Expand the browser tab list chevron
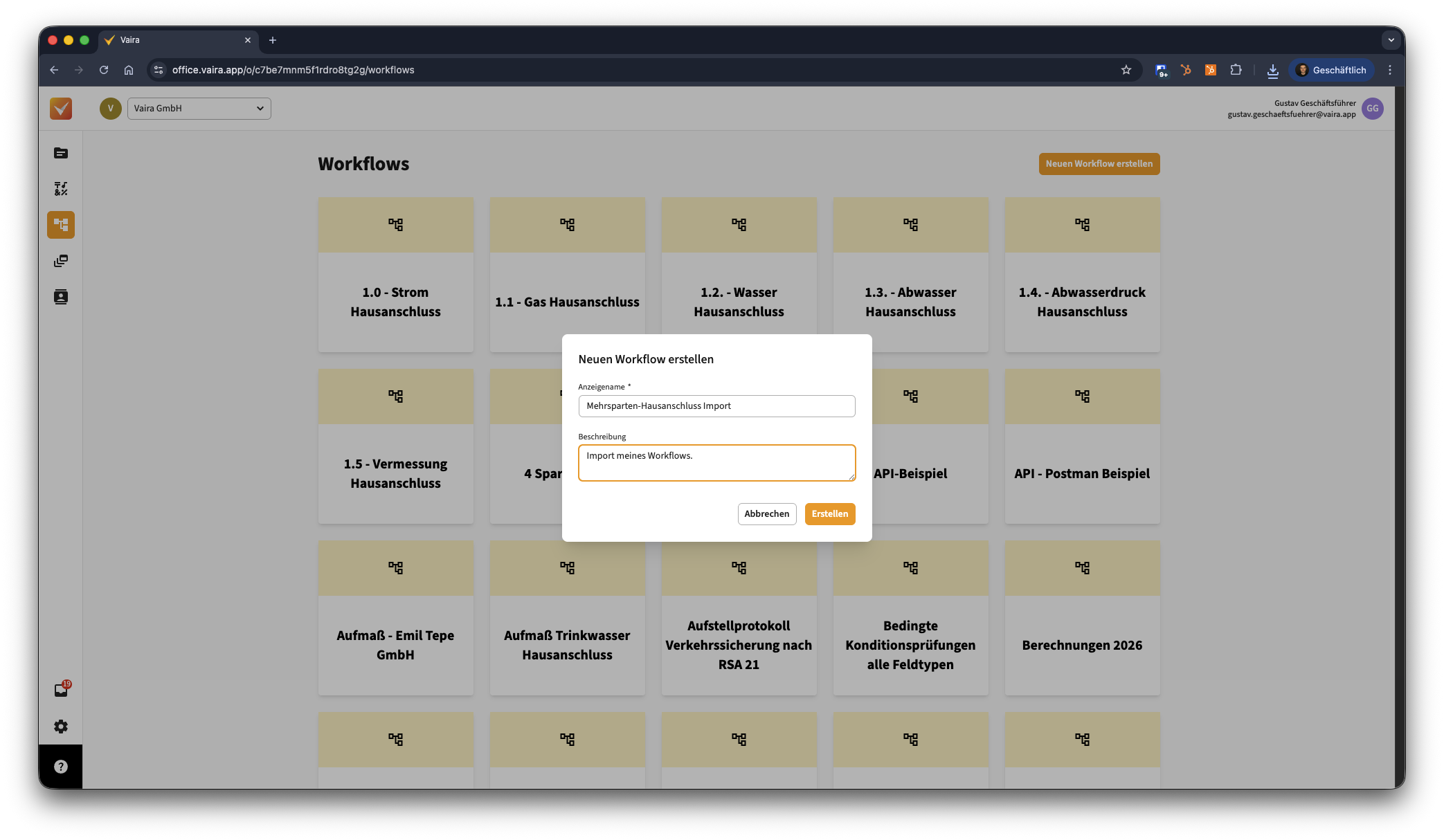Viewport: 1444px width, 840px height. 1391,40
